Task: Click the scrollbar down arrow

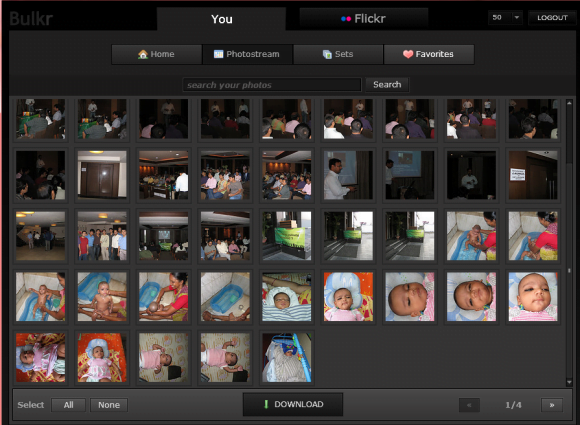Action: coord(569,382)
